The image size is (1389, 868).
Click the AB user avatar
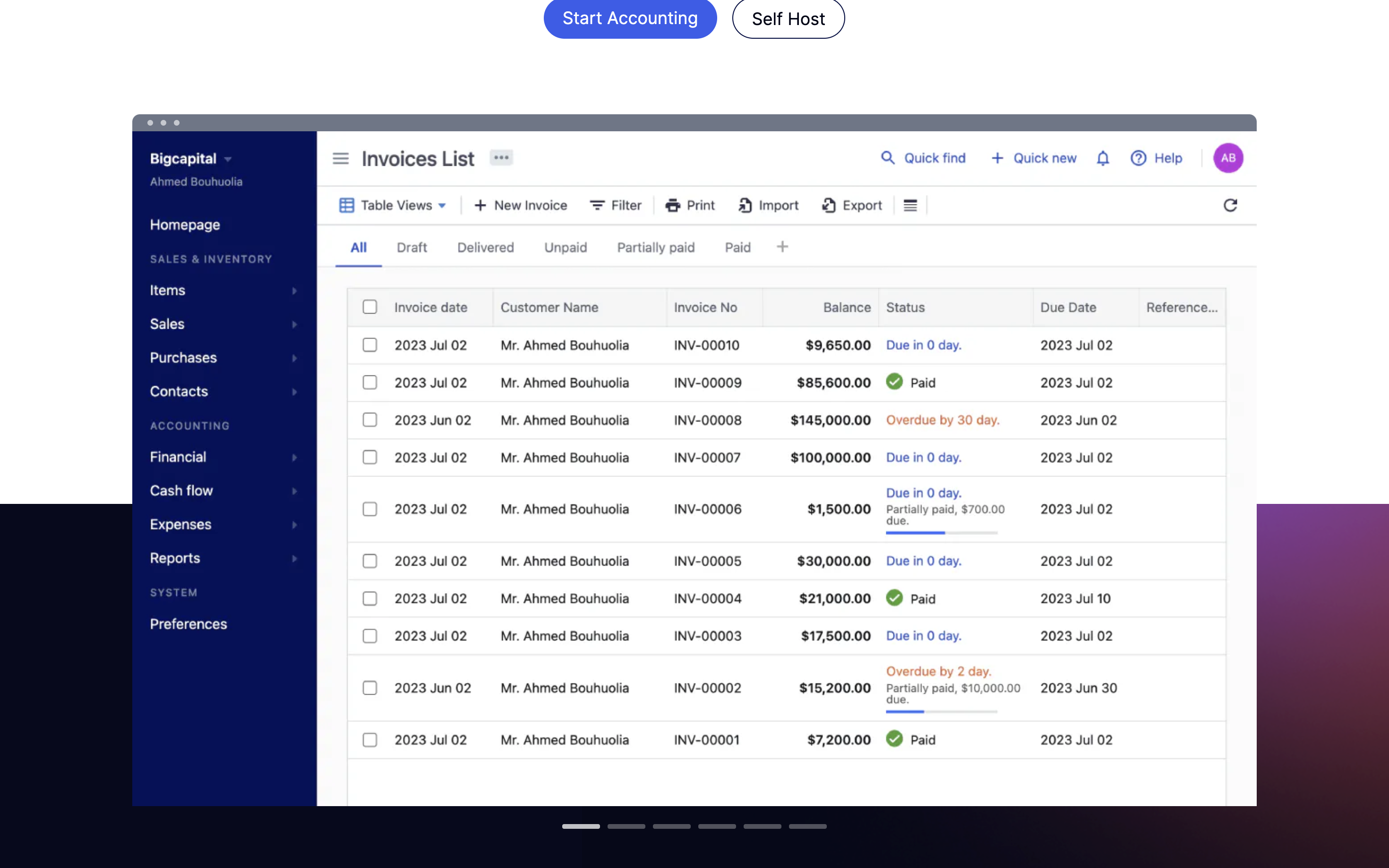pyautogui.click(x=1227, y=158)
